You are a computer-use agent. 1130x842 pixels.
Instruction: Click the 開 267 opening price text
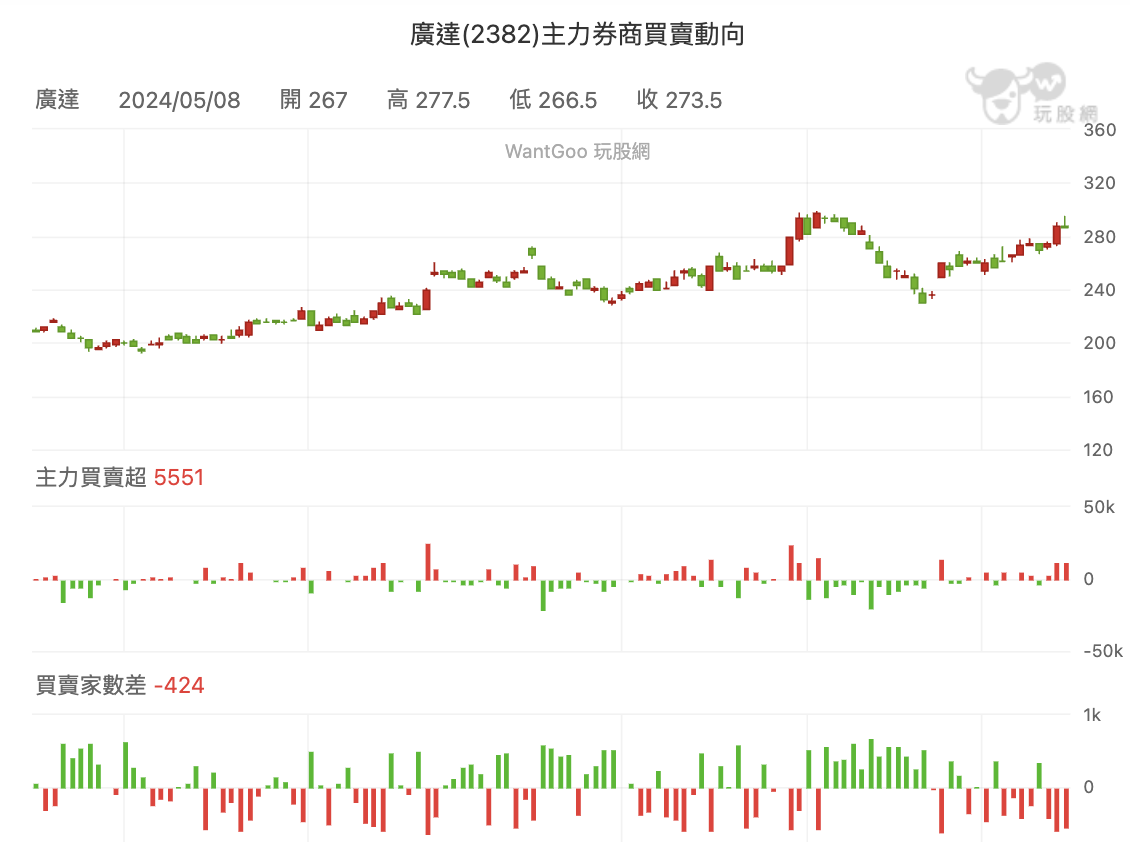pos(313,100)
